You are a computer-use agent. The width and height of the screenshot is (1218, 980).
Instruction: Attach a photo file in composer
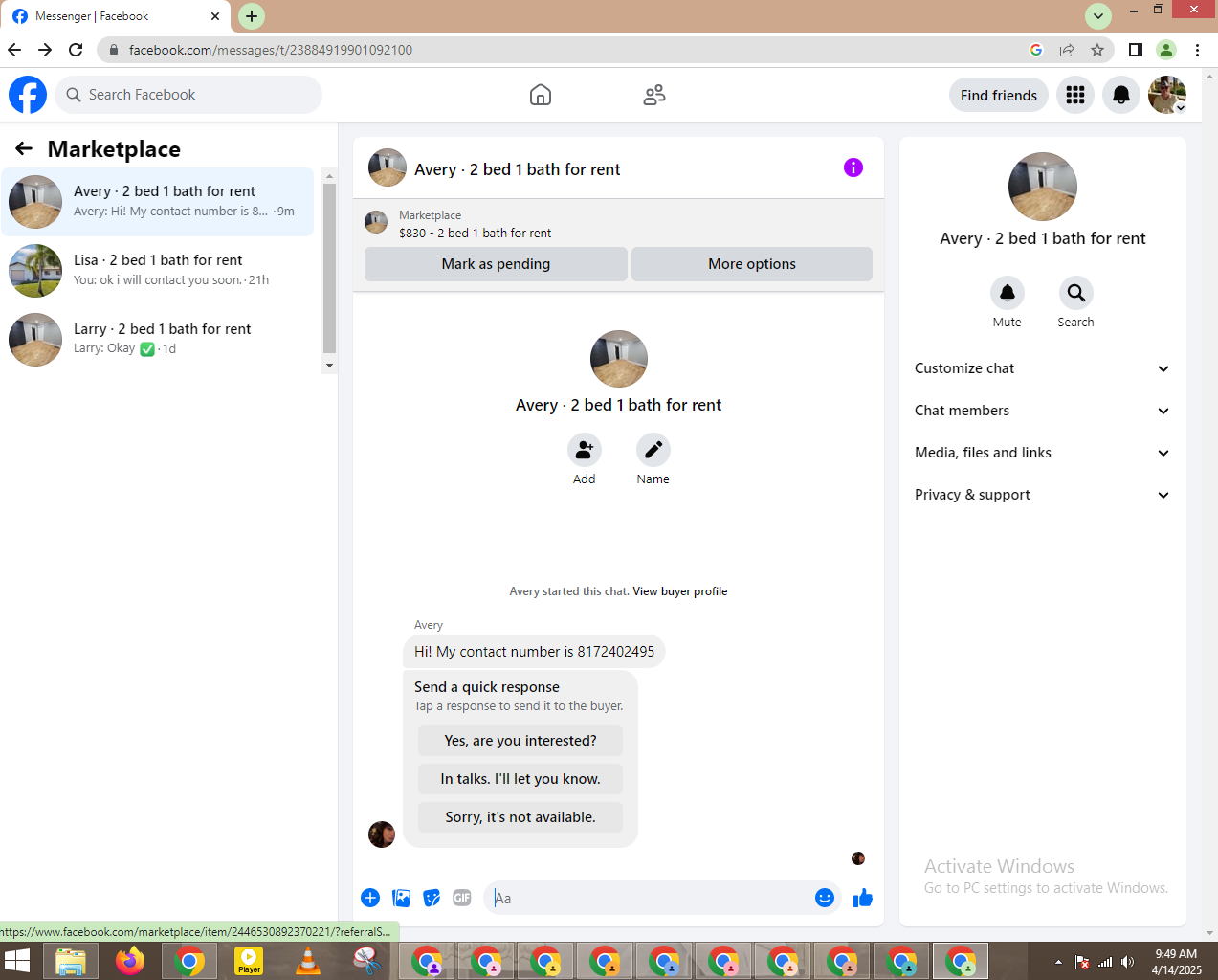[x=402, y=898]
